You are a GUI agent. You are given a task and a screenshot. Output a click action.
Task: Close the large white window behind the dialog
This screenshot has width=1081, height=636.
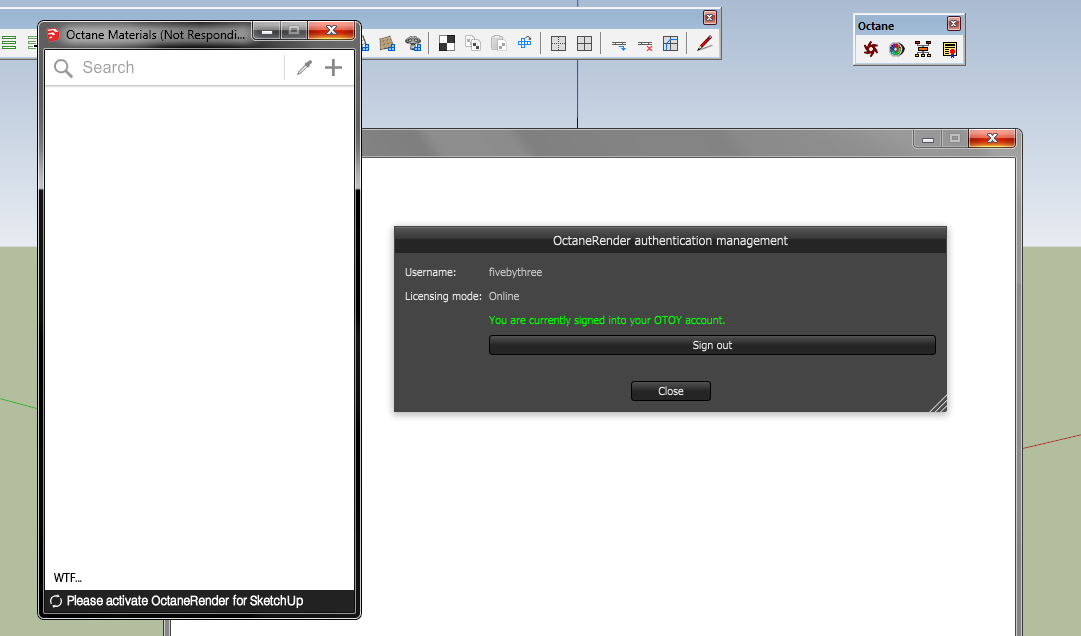click(x=992, y=139)
